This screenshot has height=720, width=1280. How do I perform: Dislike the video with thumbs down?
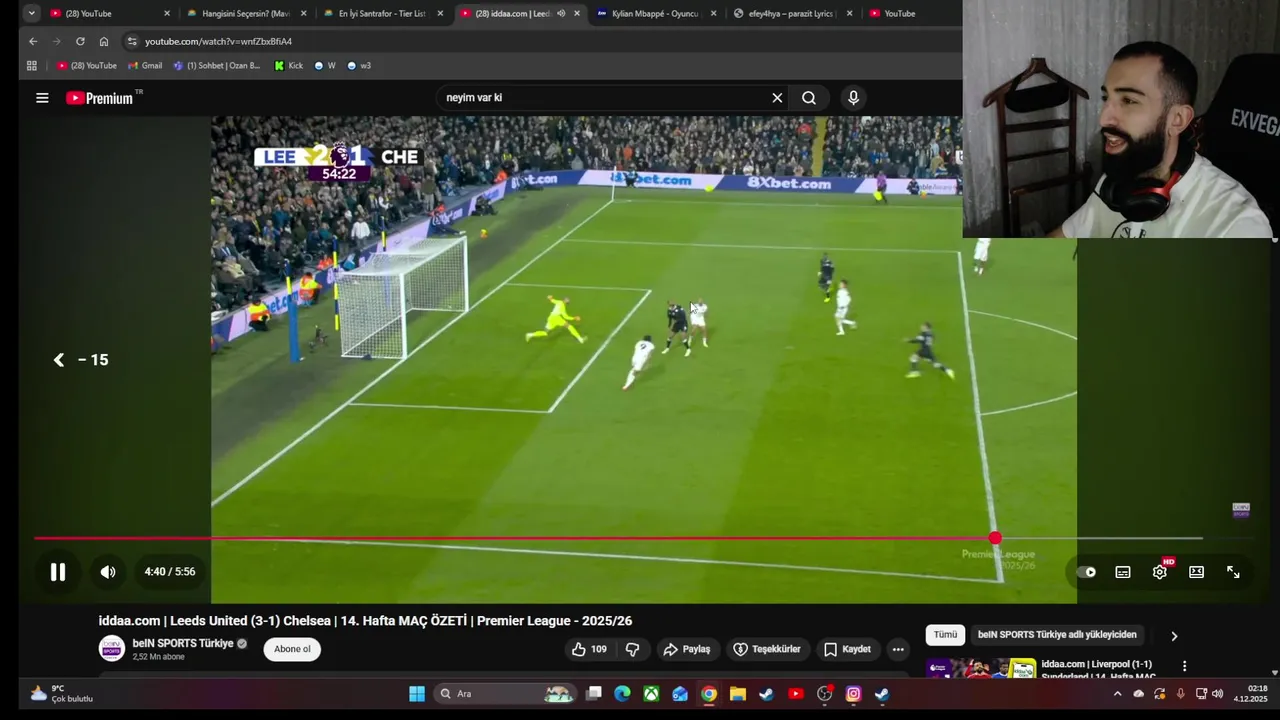click(x=632, y=649)
